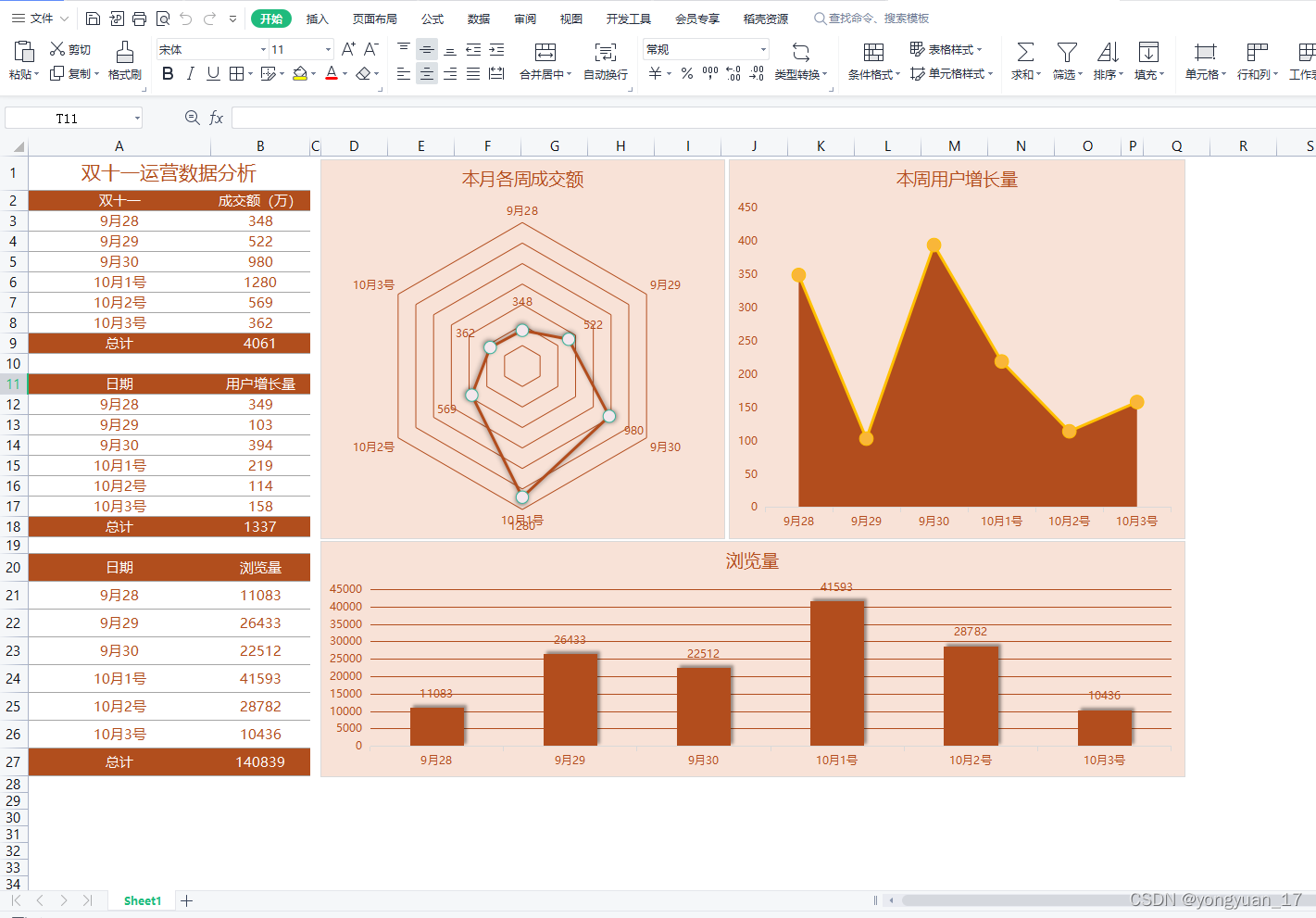Select the Sheet1 worksheet tab
Image resolution: width=1316 pixels, height=918 pixels.
click(142, 900)
